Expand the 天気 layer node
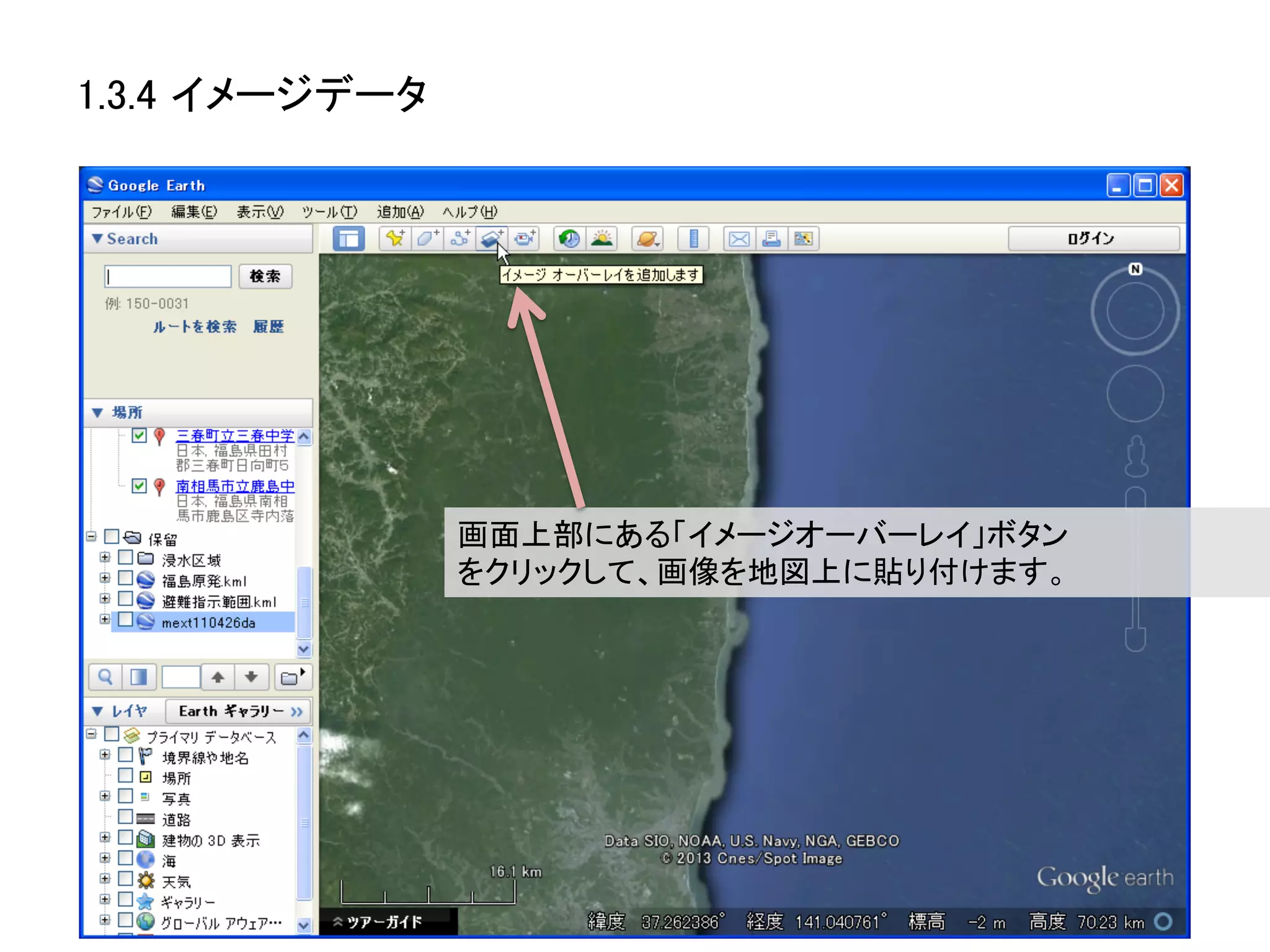The height and width of the screenshot is (952, 1270). point(105,879)
